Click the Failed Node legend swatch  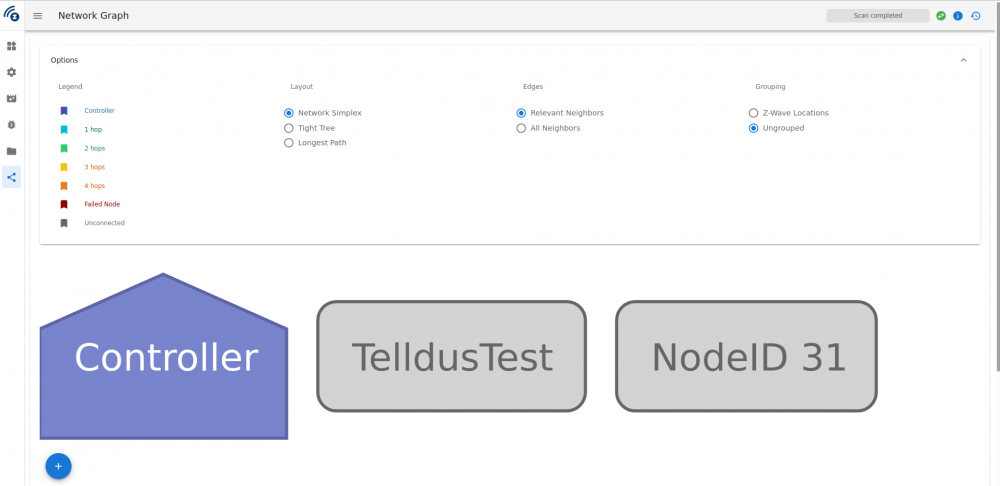pyautogui.click(x=64, y=204)
